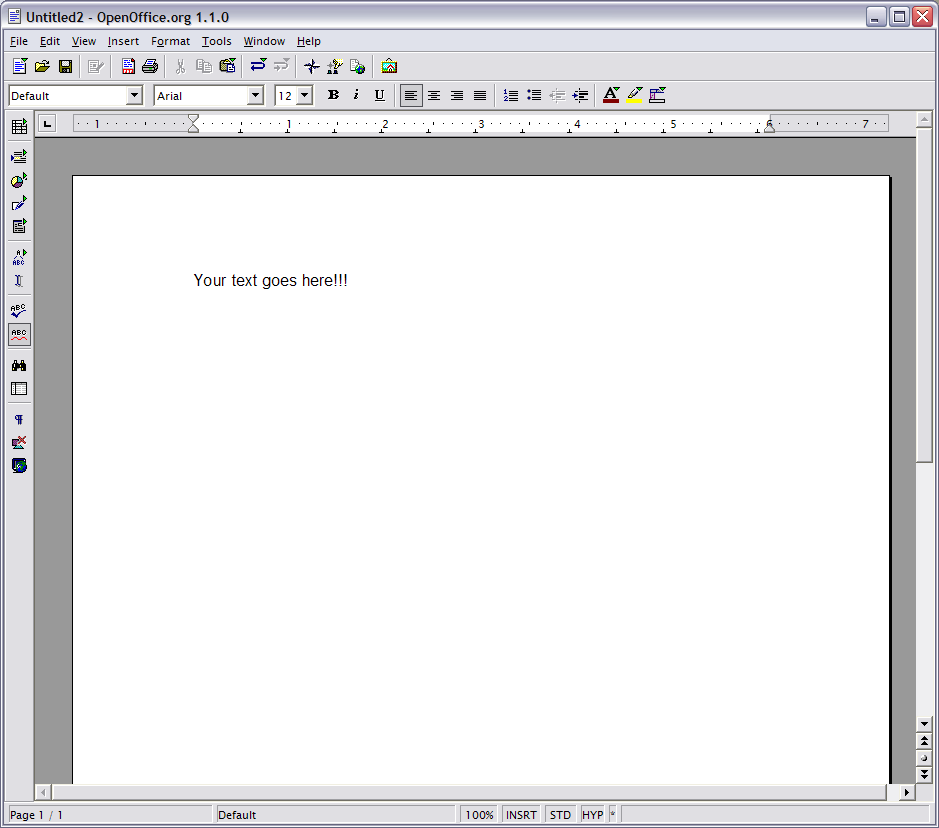Increase the paragraph indent

(580, 95)
